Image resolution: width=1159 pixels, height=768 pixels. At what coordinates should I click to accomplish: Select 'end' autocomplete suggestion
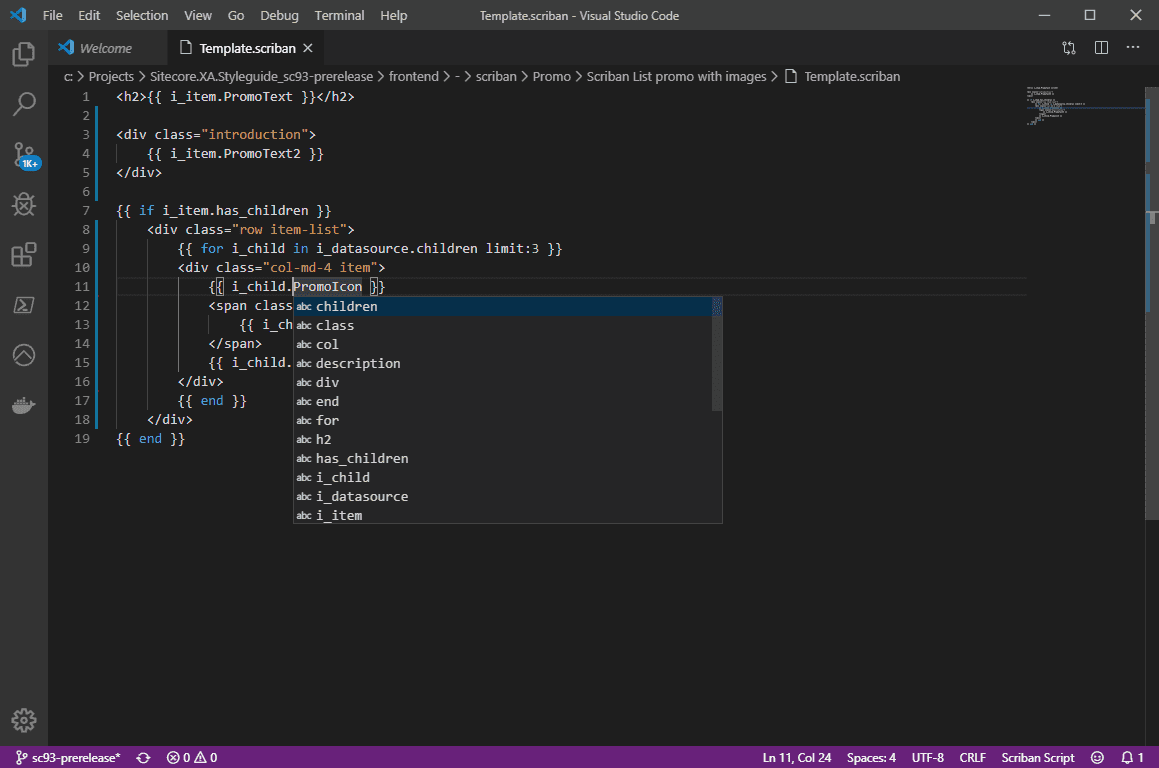point(503,401)
